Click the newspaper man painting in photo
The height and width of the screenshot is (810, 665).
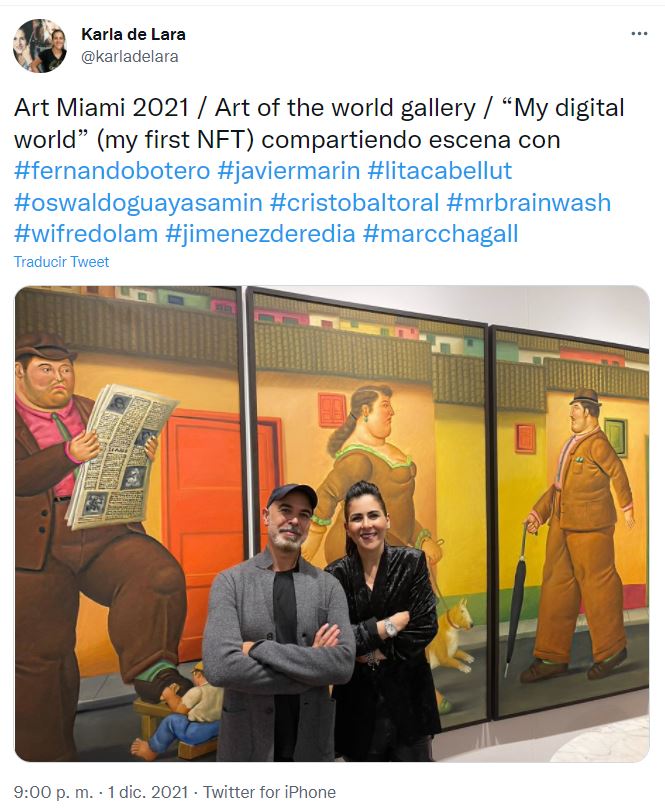(128, 524)
